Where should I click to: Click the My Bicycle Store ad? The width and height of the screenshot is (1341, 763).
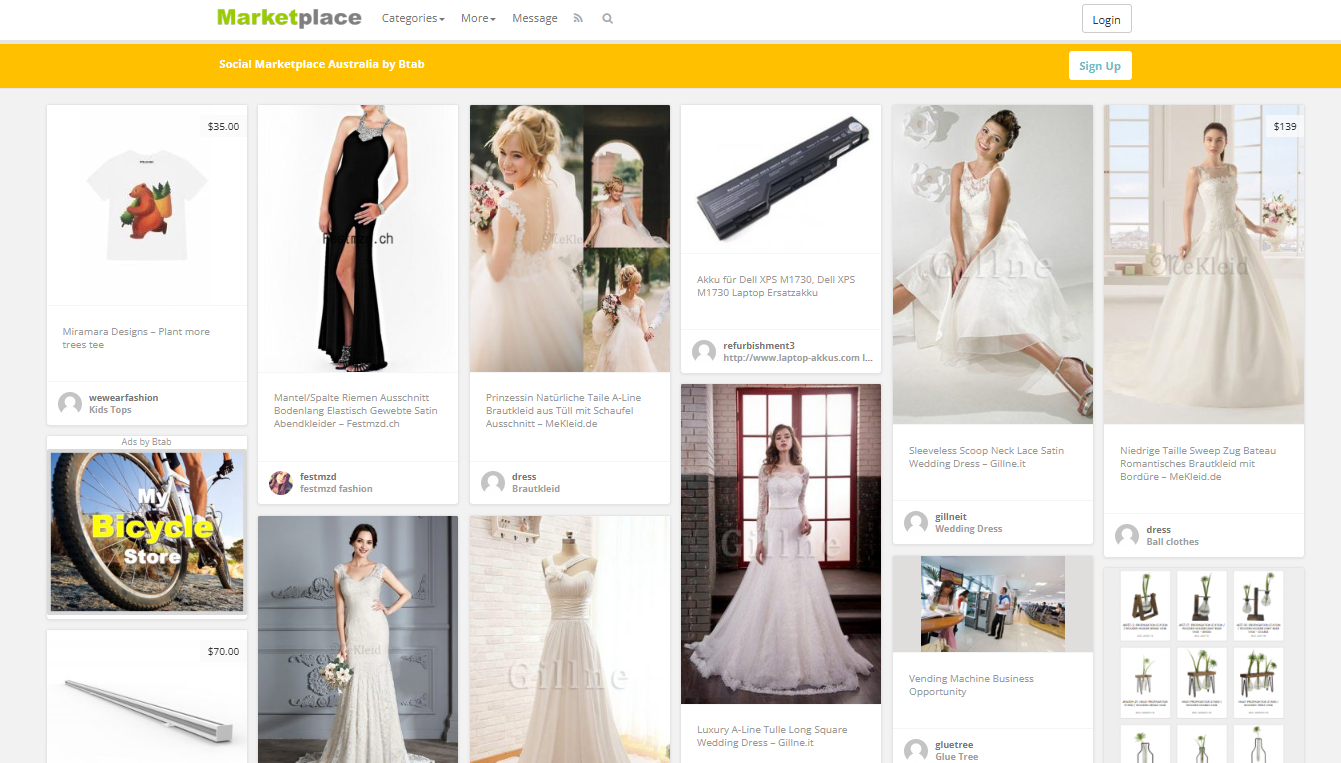click(x=147, y=530)
